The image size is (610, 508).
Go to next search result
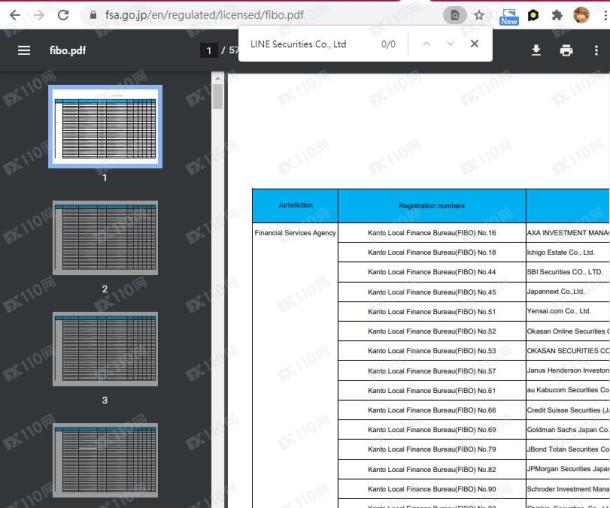coord(450,44)
